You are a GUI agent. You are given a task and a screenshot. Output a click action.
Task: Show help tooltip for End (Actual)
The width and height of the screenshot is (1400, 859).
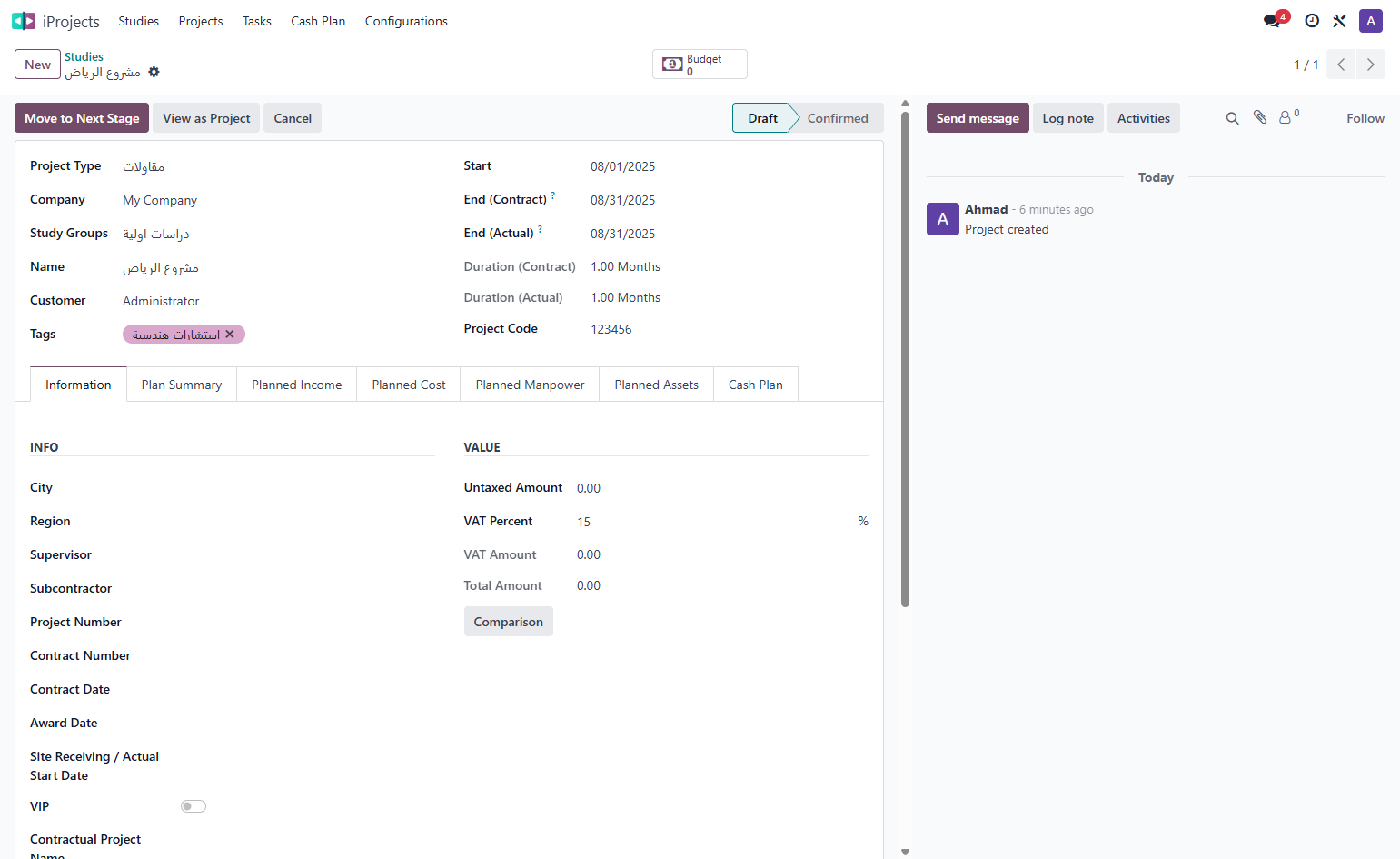pyautogui.click(x=540, y=229)
